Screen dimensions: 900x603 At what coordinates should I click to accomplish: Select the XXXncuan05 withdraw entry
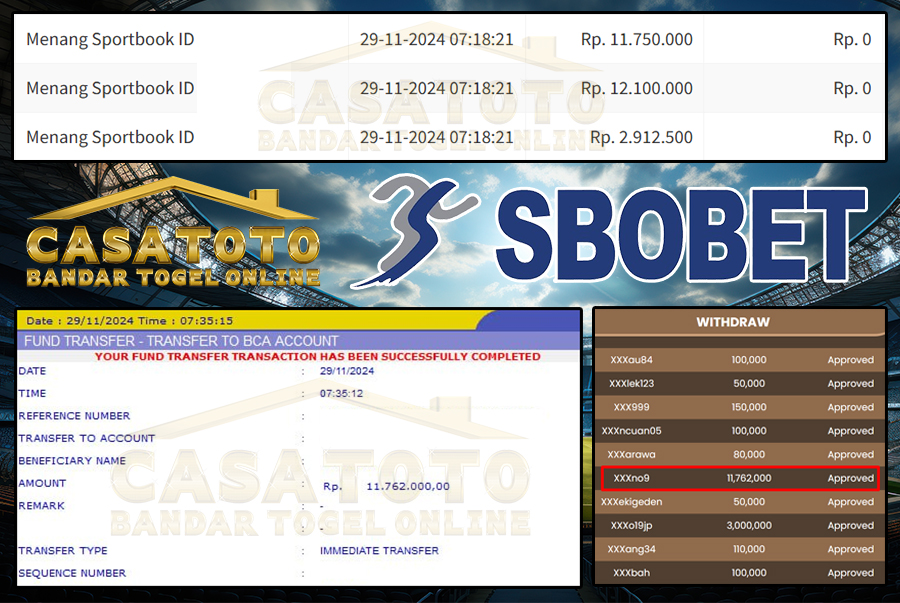tap(631, 431)
